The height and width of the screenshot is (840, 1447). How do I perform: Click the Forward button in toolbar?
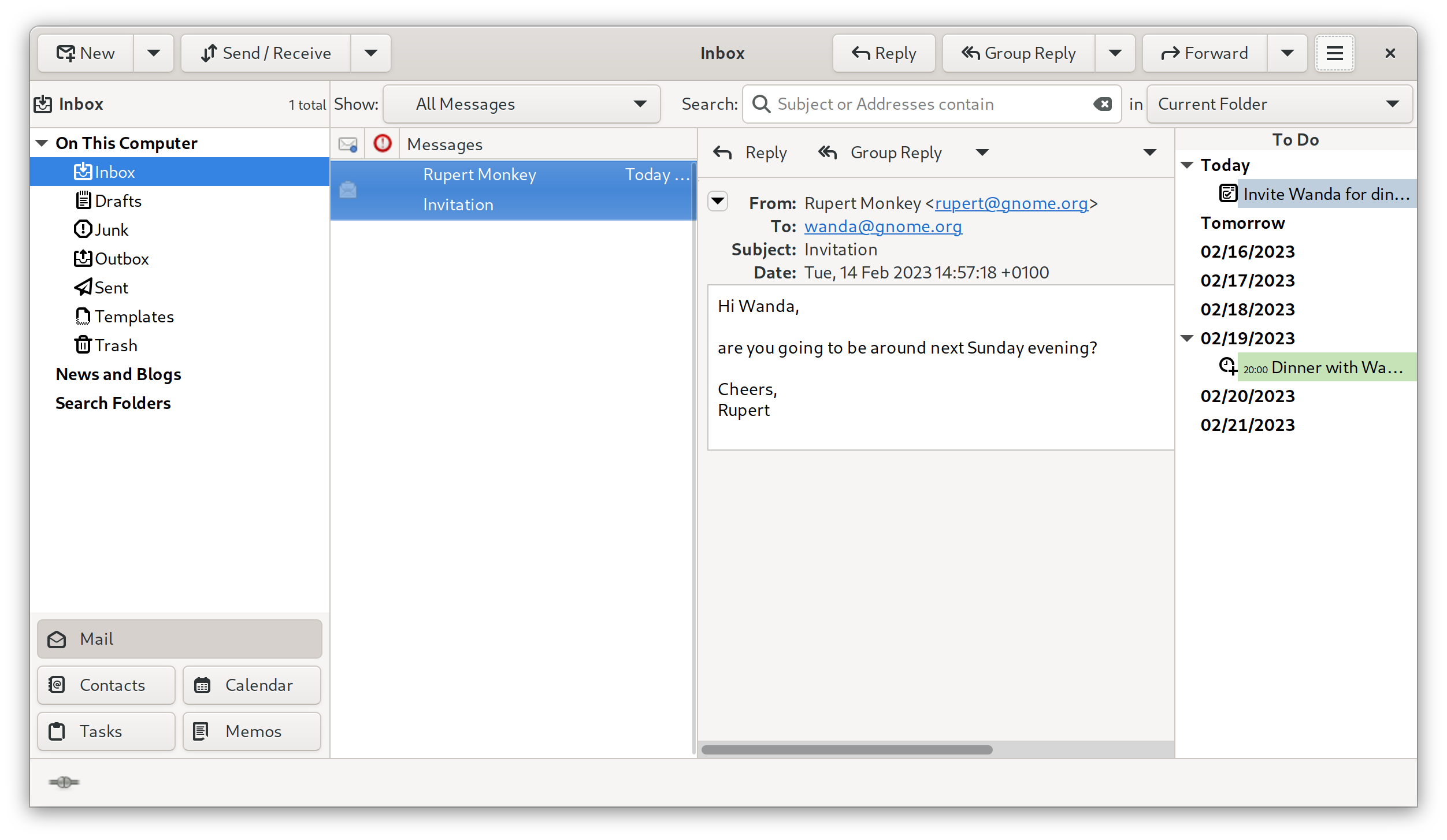click(x=1204, y=53)
